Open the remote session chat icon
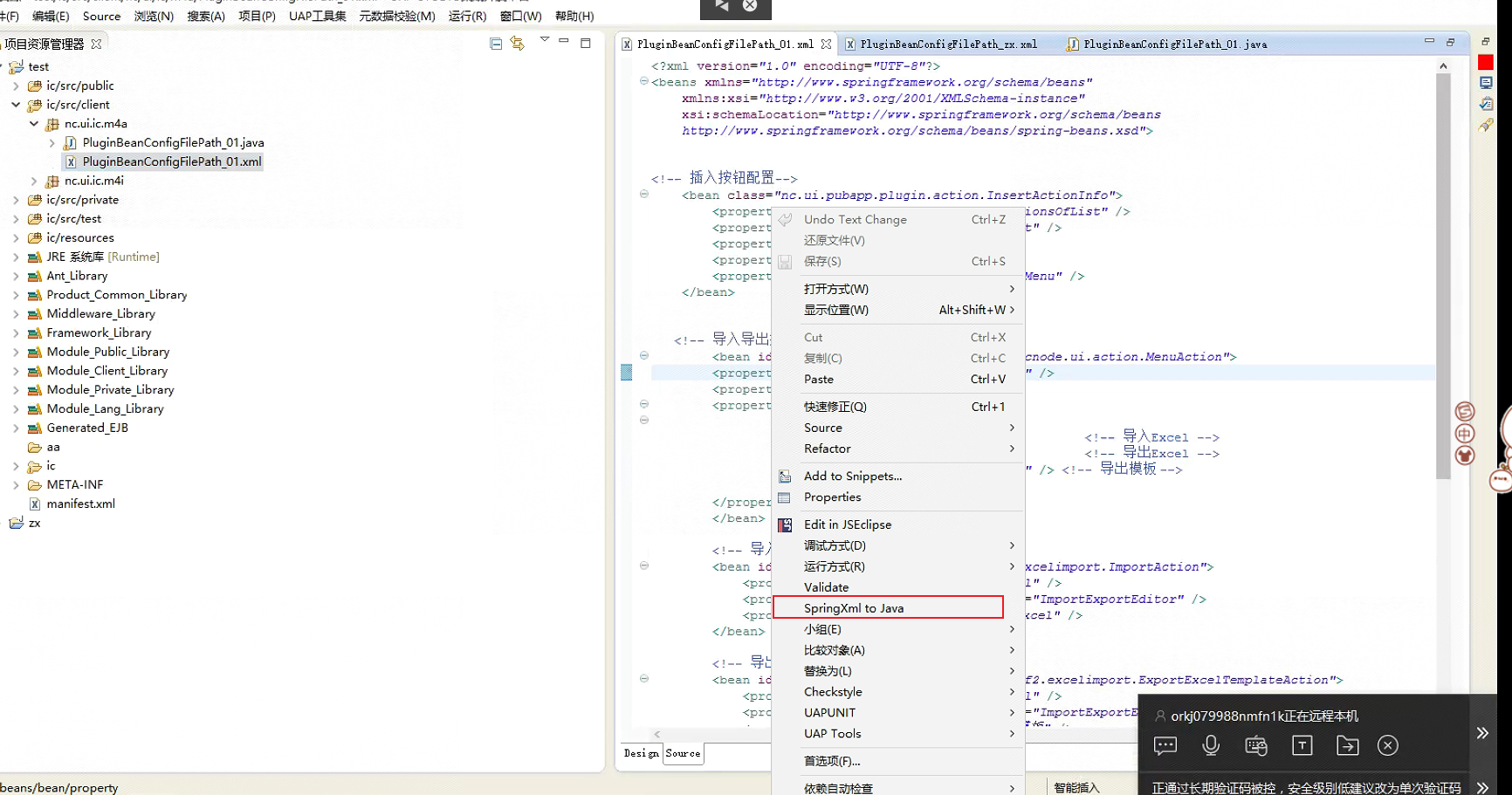1512x795 pixels. 1165,745
